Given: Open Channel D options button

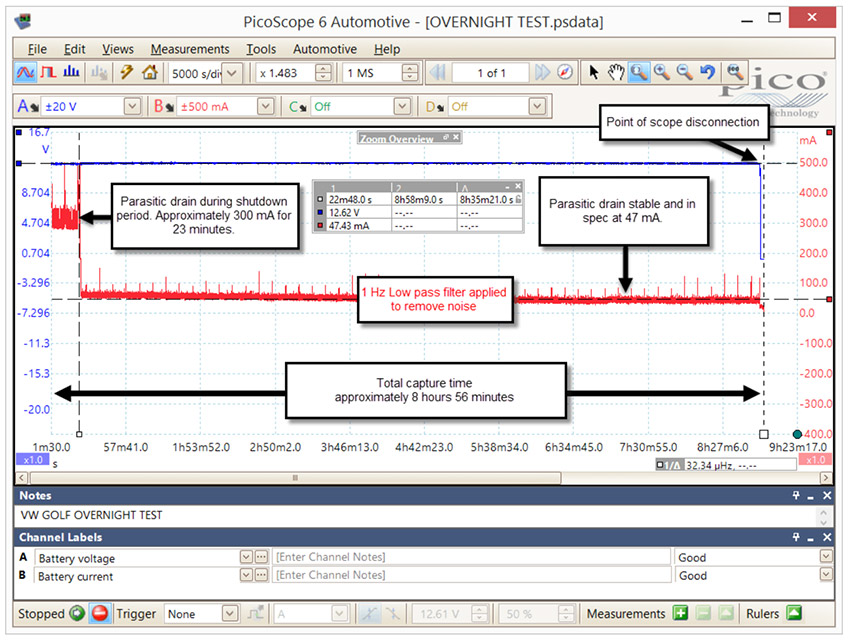Looking at the screenshot, I should click(436, 106).
